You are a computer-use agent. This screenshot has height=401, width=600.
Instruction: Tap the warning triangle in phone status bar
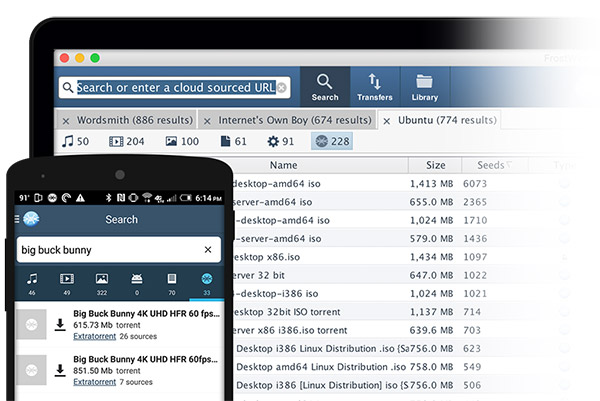(80, 198)
